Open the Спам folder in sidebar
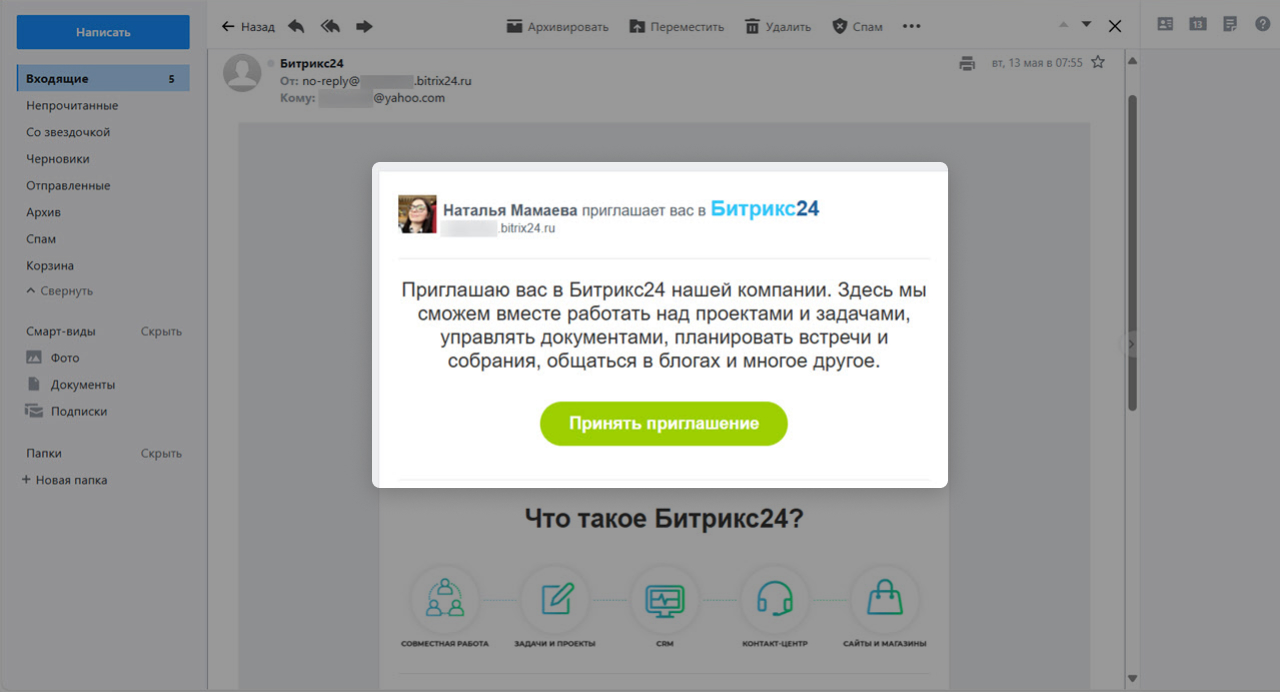The height and width of the screenshot is (692, 1280). (x=41, y=239)
